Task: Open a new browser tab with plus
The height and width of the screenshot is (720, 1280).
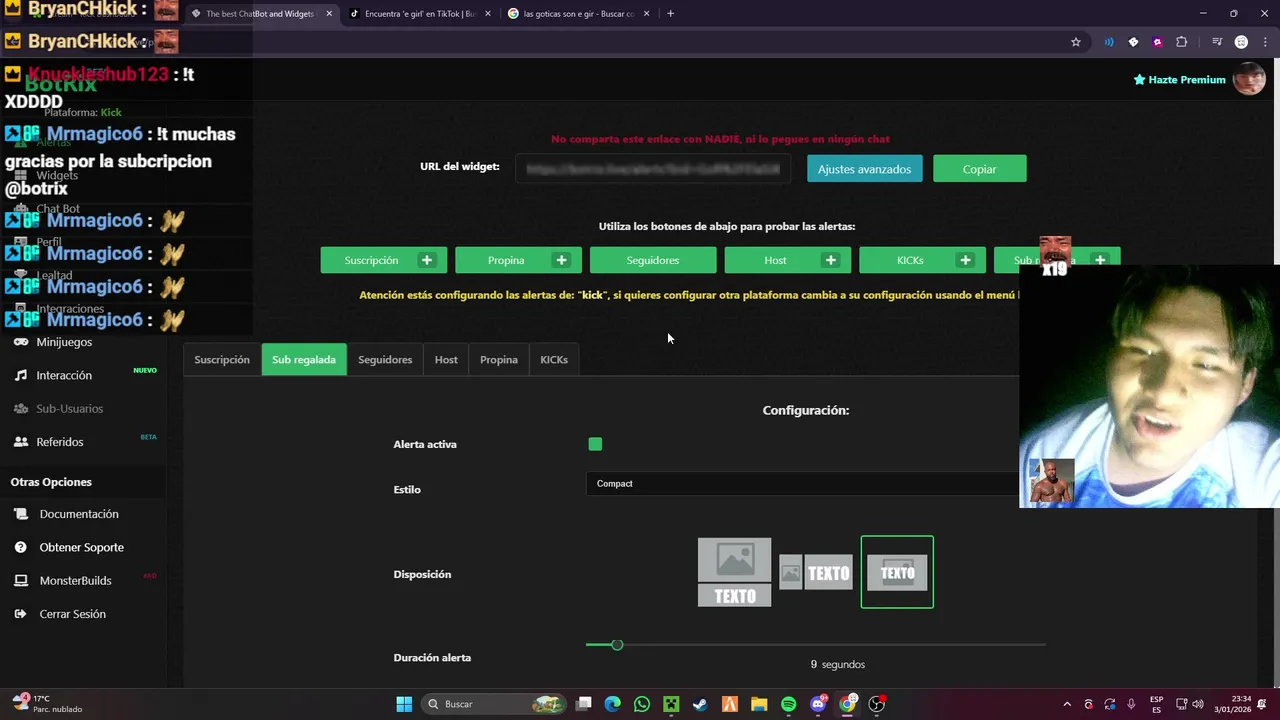Action: 670,14
